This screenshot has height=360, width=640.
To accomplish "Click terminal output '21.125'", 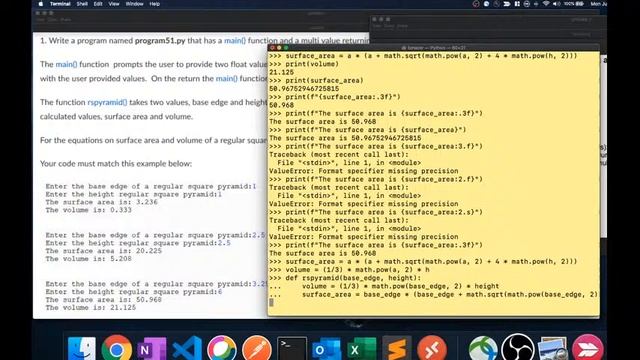I will 281,72.
